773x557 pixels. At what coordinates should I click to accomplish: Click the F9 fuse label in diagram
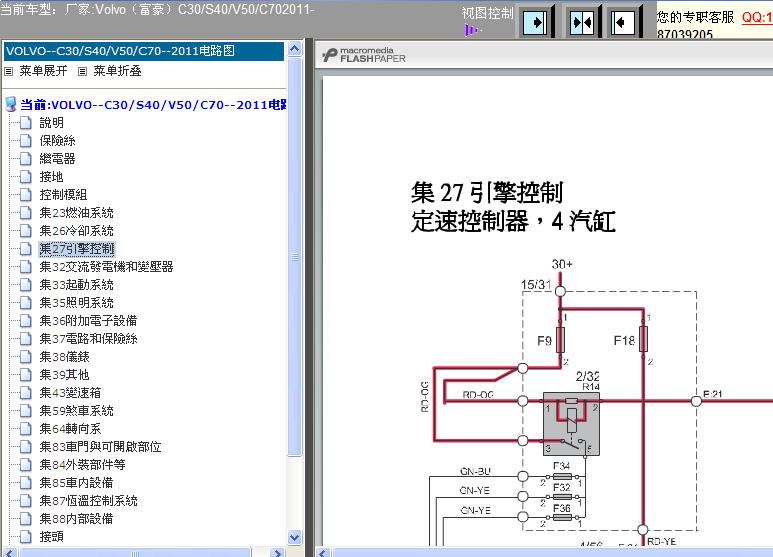coord(544,341)
